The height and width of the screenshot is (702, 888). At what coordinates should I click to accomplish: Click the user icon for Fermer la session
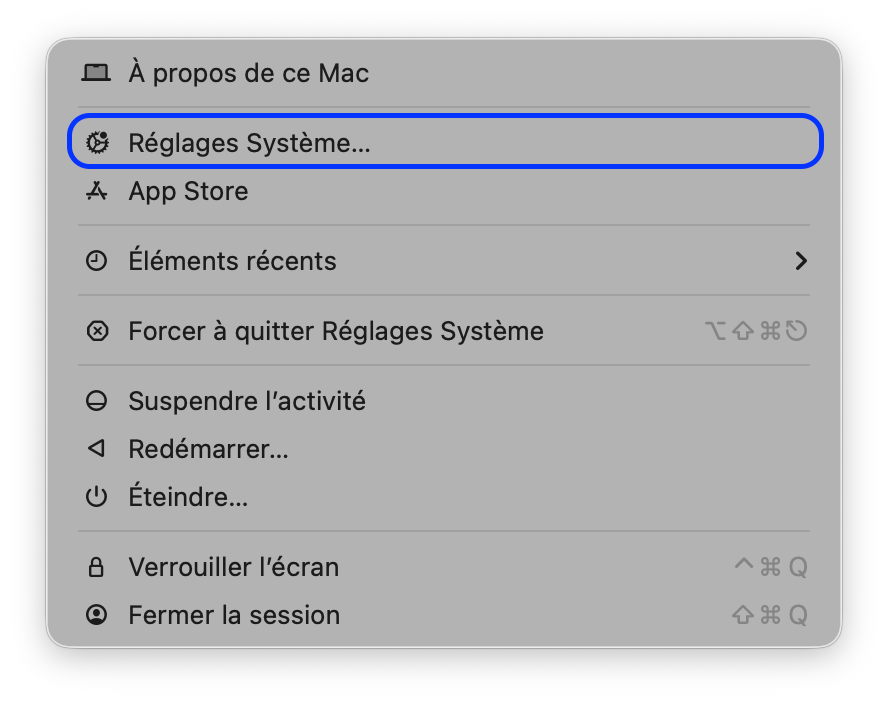96,615
